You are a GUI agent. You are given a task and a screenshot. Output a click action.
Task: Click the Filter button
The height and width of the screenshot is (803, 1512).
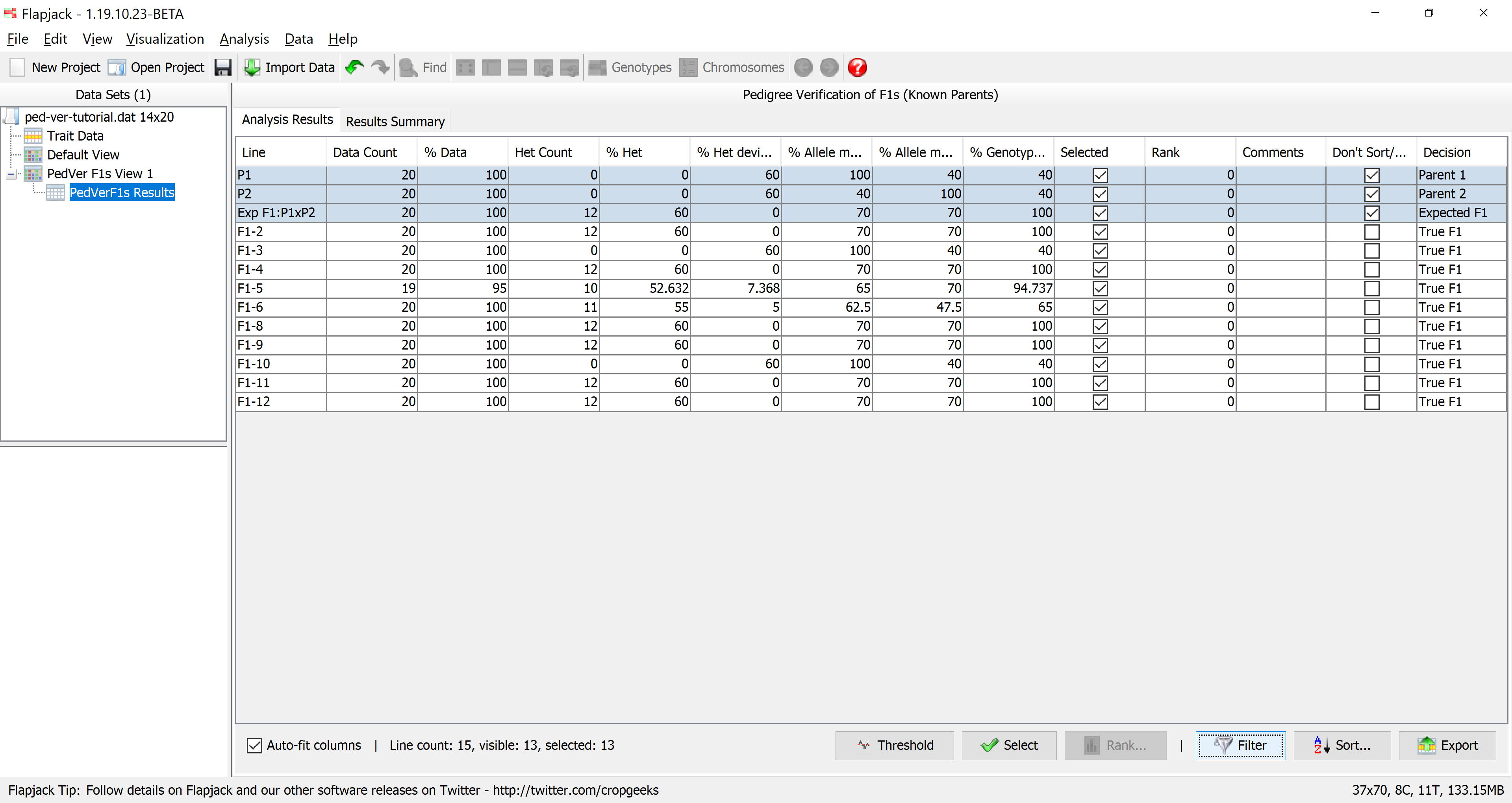coord(1240,746)
